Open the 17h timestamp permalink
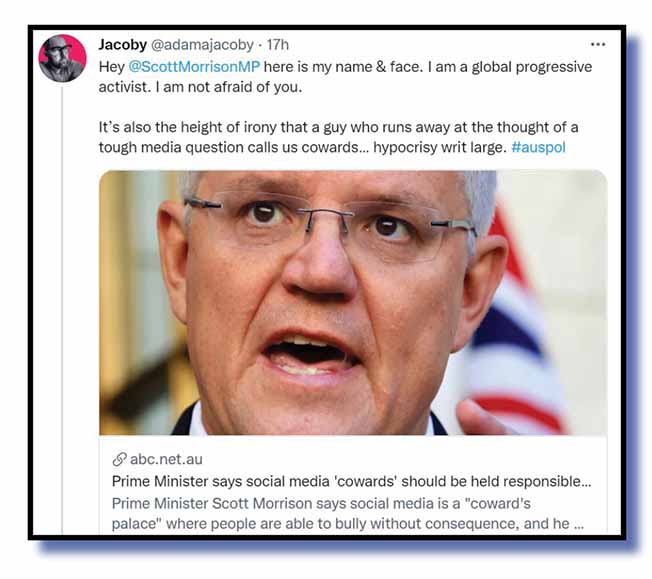 [277, 45]
